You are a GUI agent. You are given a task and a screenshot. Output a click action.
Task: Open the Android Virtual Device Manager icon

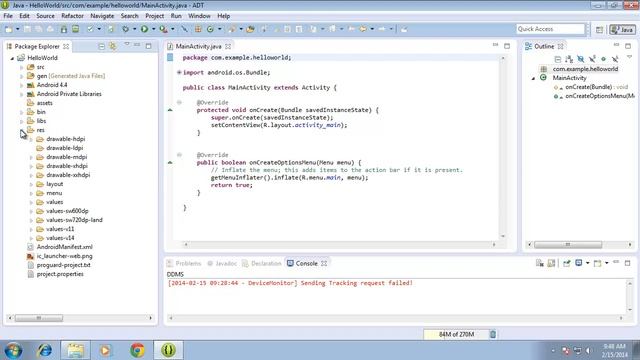(x=76, y=29)
